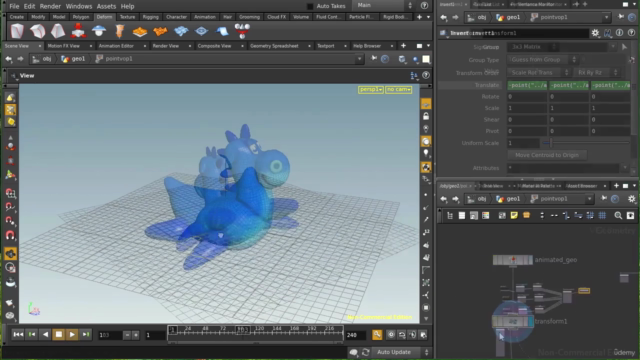The image size is (640, 360).
Task: Click the blue curled sheet shelf tool
Action: coord(222,31)
